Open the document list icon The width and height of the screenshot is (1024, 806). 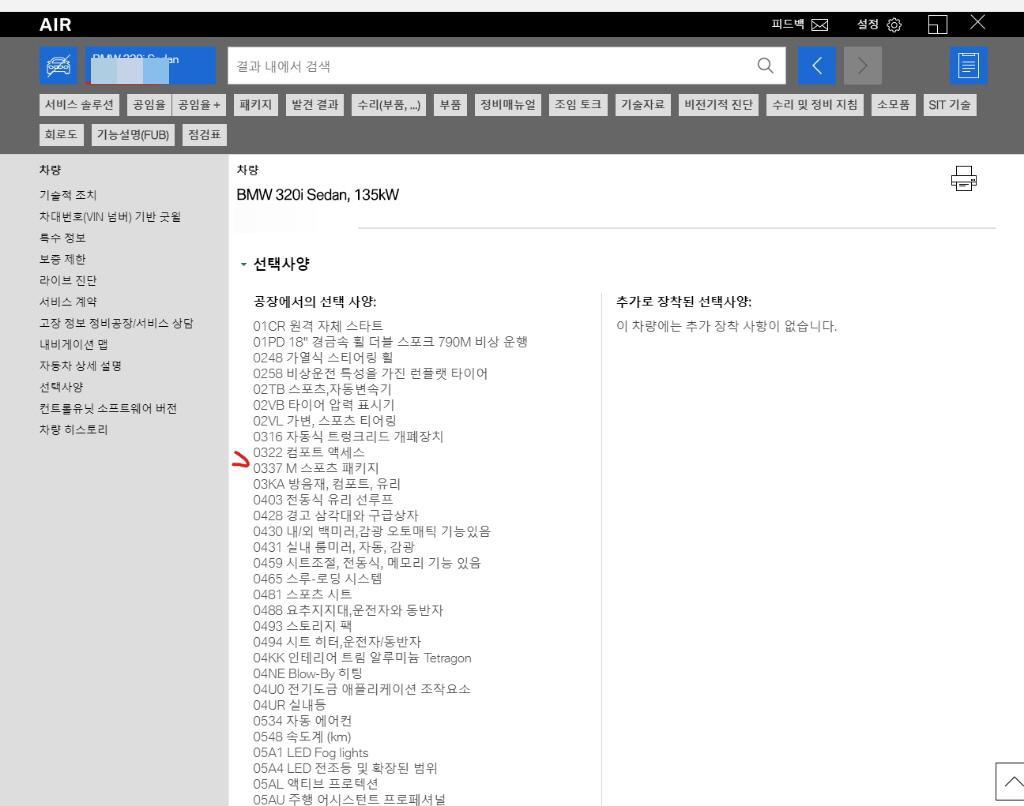[x=968, y=67]
